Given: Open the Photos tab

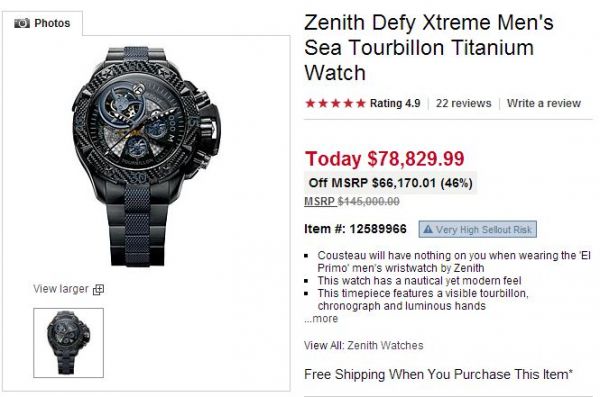Looking at the screenshot, I should [42, 23].
